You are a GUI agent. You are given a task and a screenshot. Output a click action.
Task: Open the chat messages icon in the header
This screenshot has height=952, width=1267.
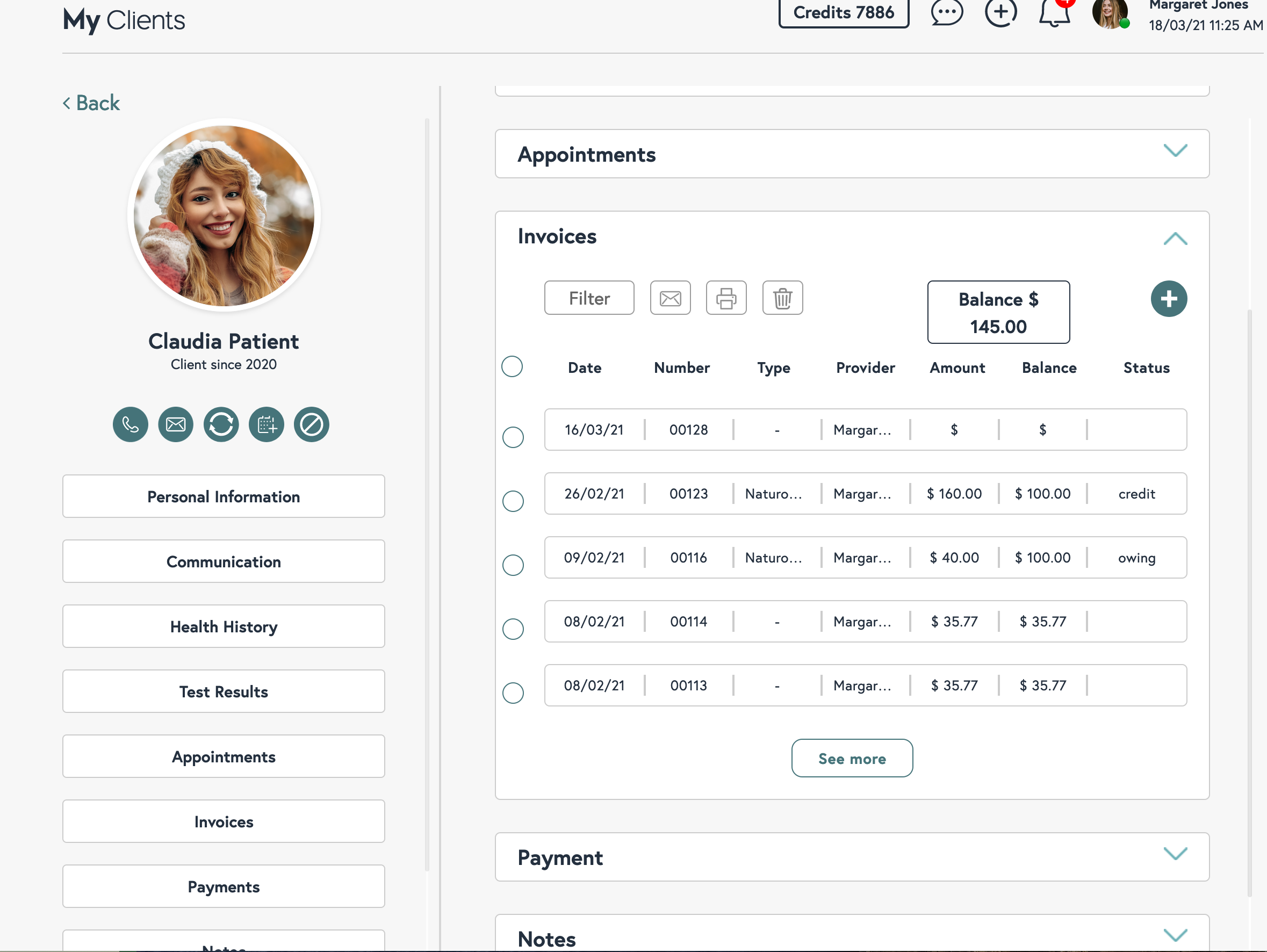click(x=946, y=12)
